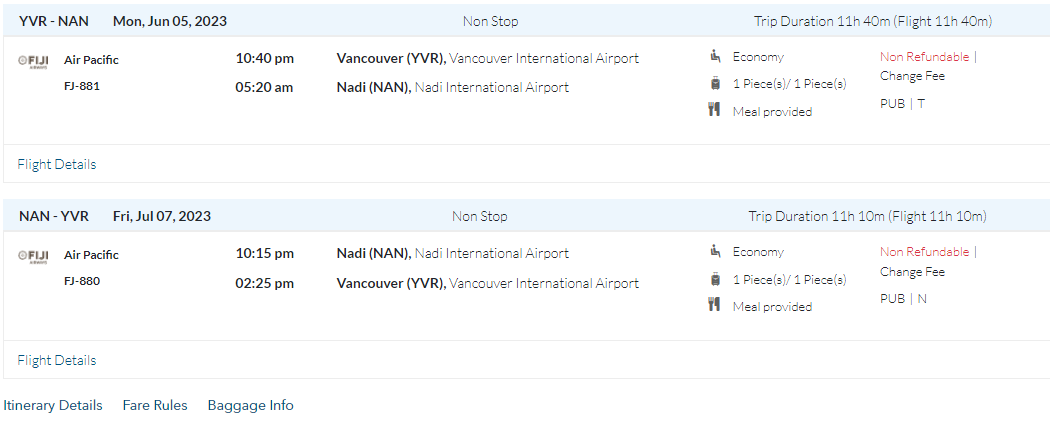This screenshot has height=422, width=1050.
Task: Expand Flight Details for the NAN-YVR flight
Action: pyautogui.click(x=57, y=360)
